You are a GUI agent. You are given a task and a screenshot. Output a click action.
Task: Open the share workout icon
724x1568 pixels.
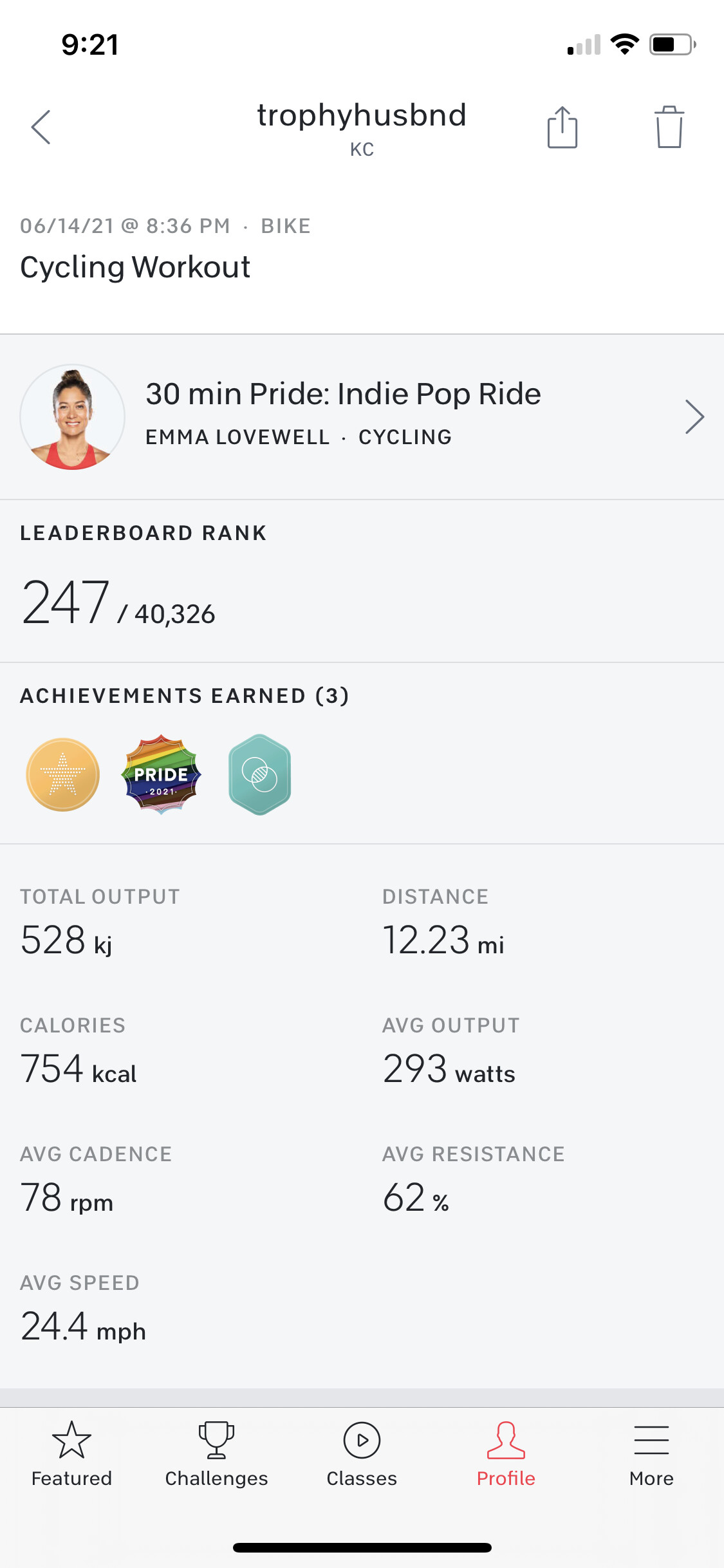pyautogui.click(x=562, y=127)
